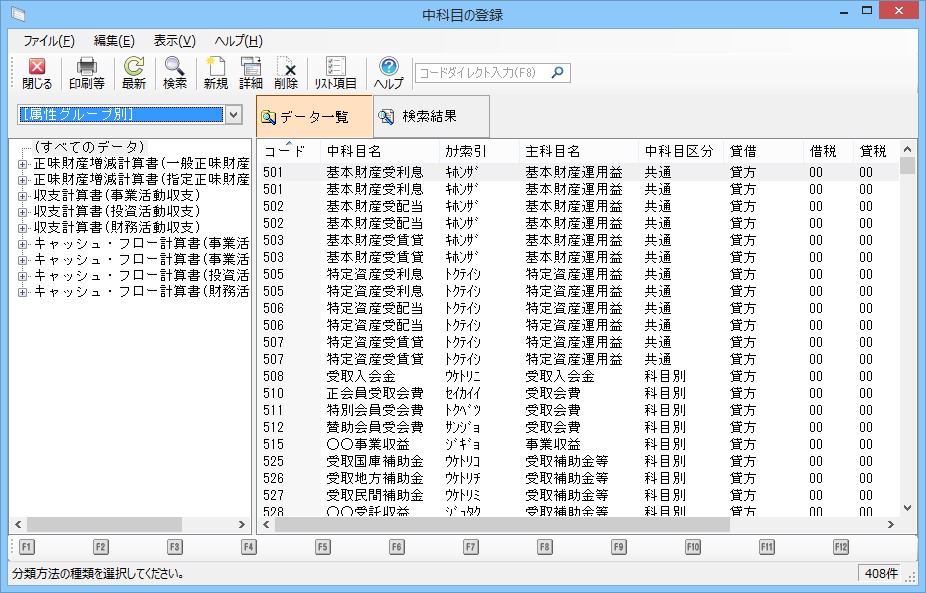Open the 表示(V) menu
926x593 pixels.
pos(174,41)
